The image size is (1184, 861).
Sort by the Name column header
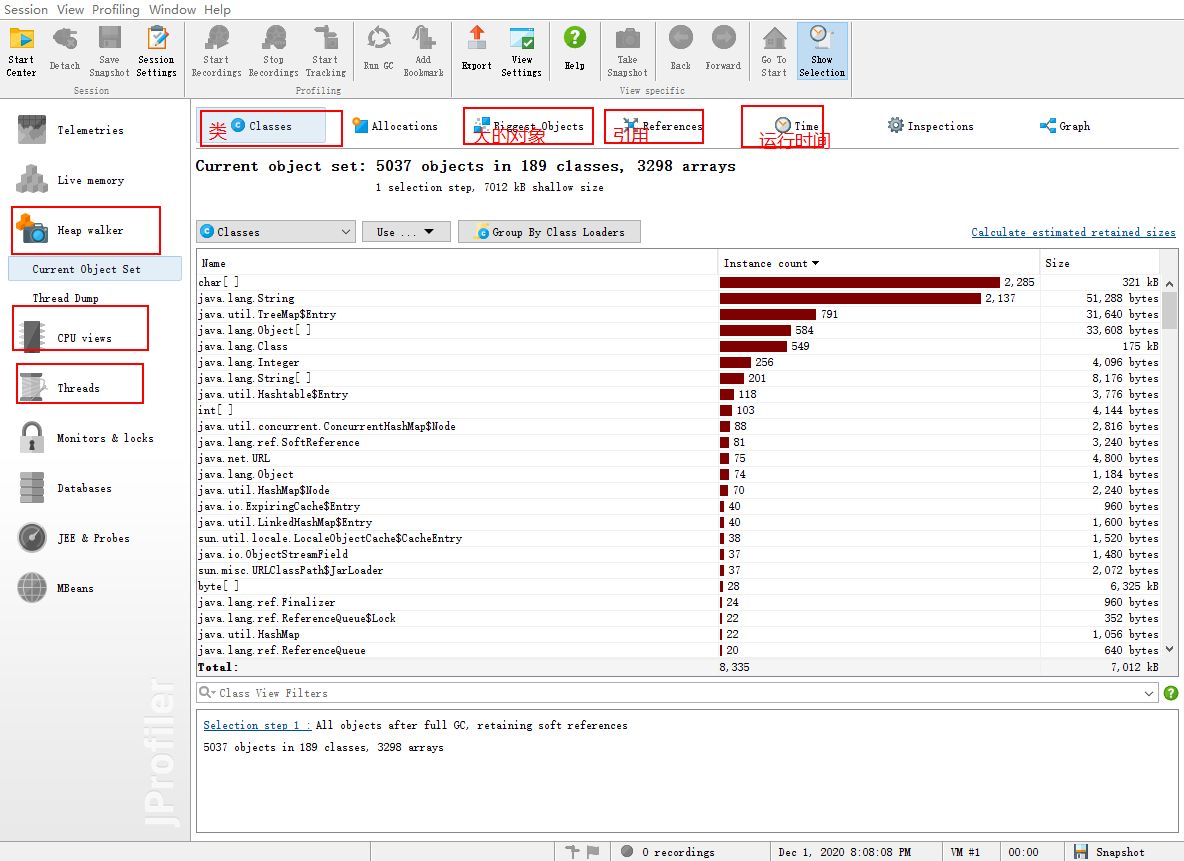[457, 263]
